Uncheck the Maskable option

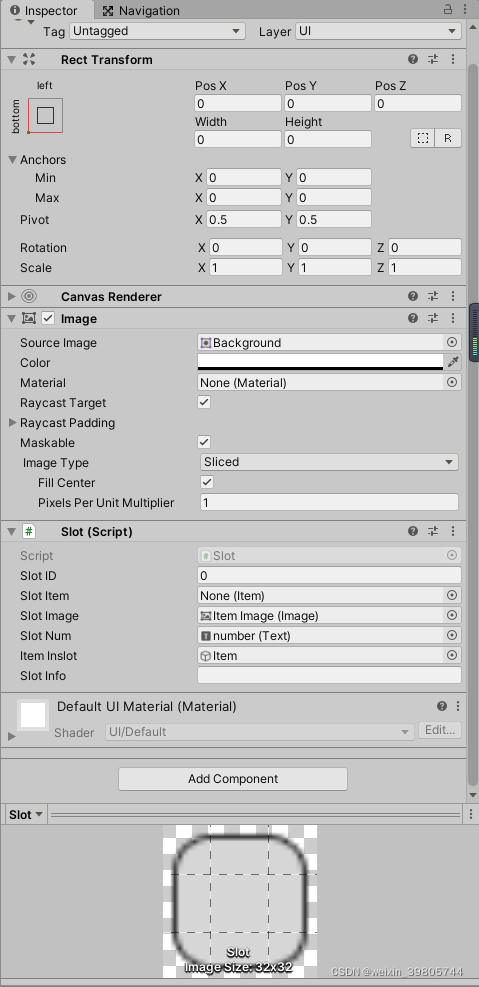point(204,442)
